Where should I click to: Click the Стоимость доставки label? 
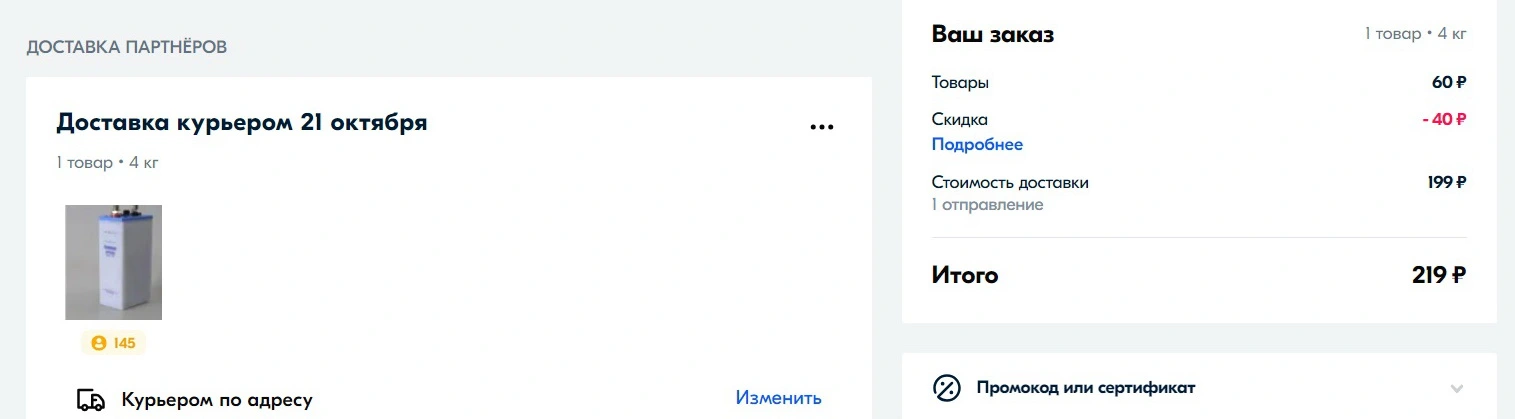click(x=1010, y=183)
